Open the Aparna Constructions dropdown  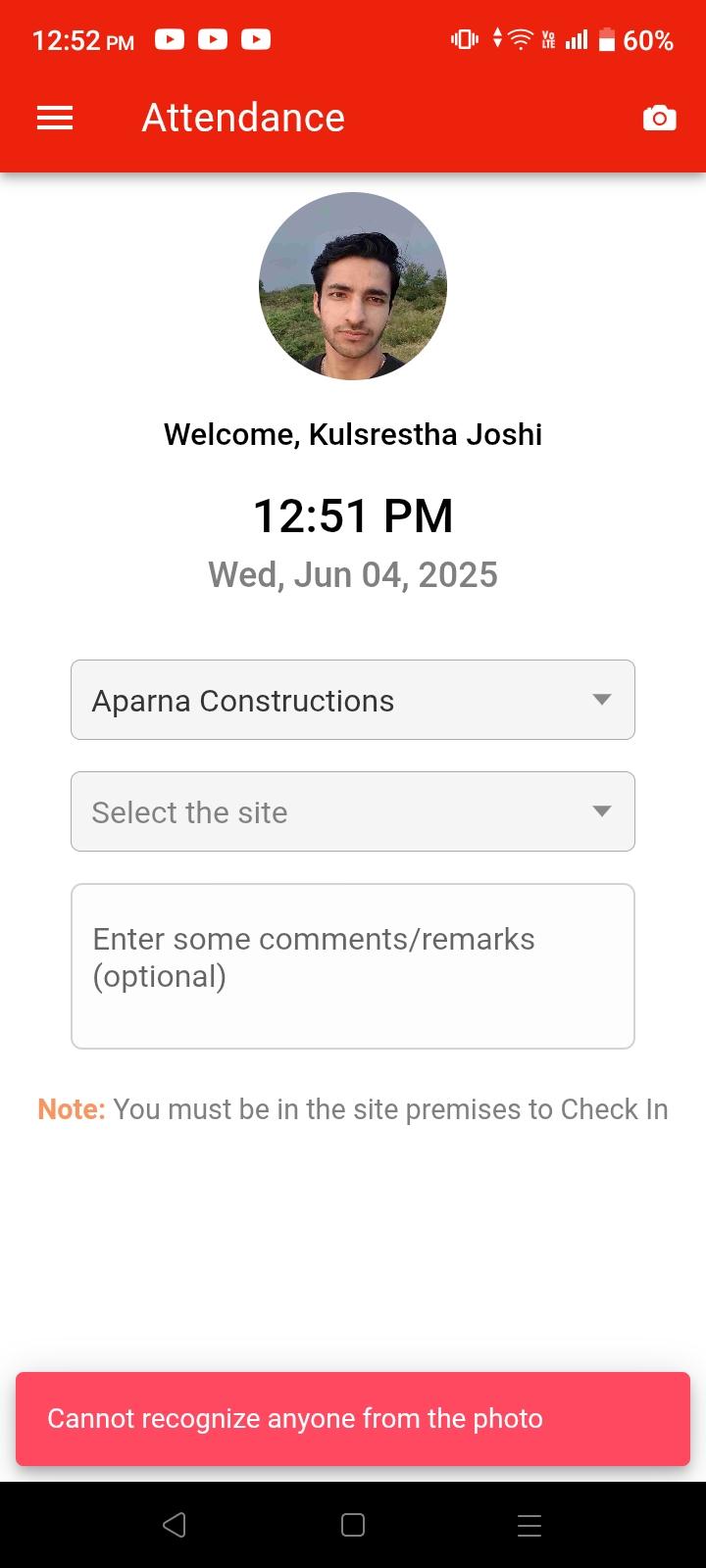tap(333, 700)
